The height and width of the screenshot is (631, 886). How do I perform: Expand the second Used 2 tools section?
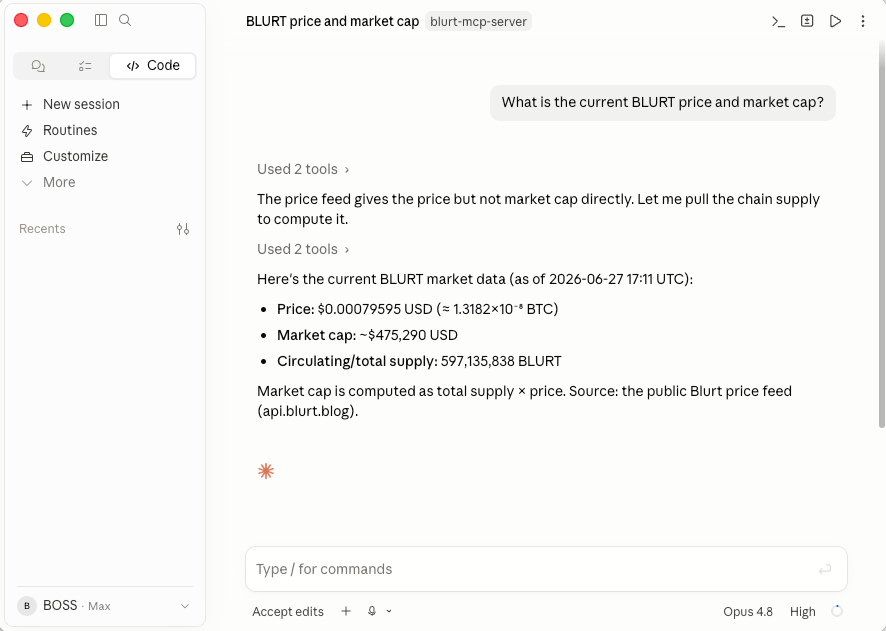[x=303, y=249]
